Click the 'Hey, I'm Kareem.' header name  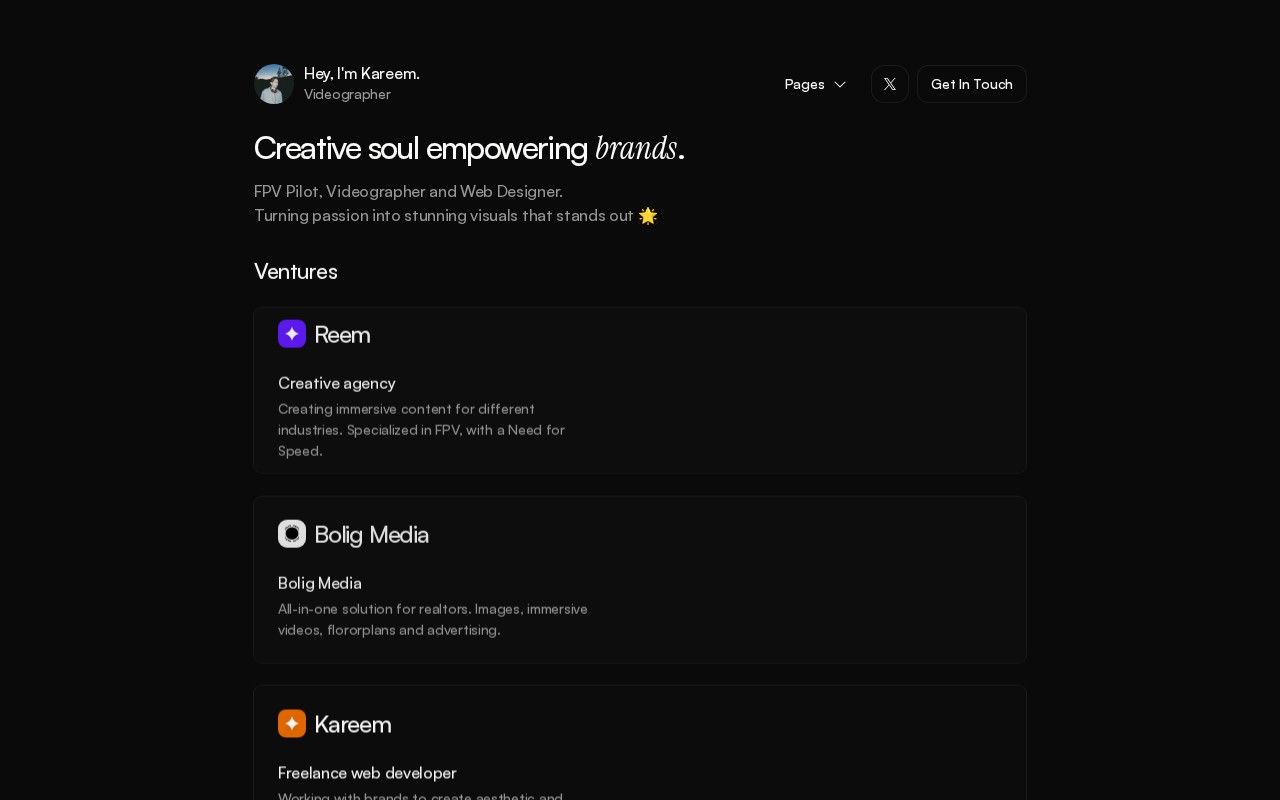click(x=362, y=73)
